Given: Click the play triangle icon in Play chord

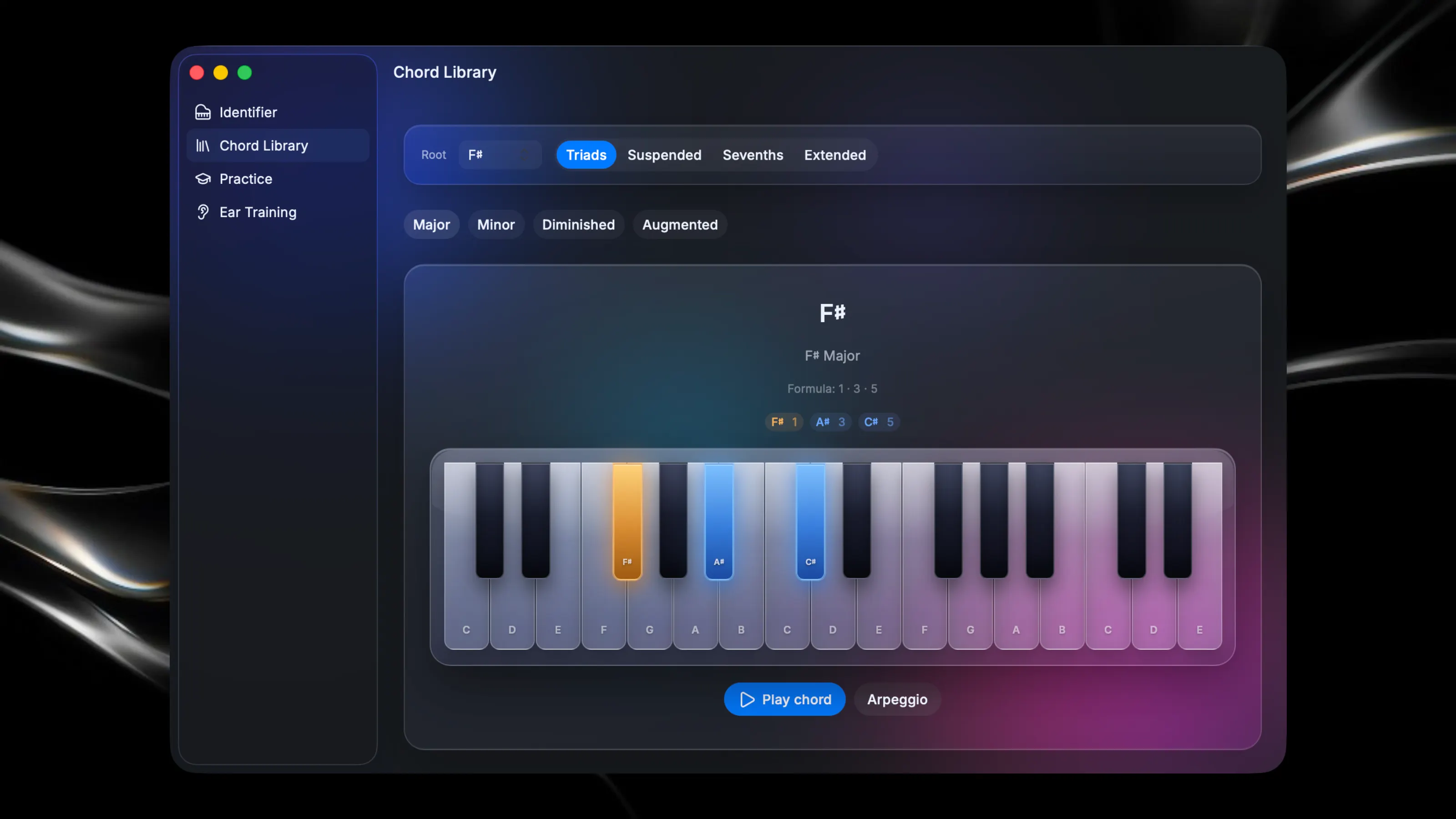Looking at the screenshot, I should (747, 700).
